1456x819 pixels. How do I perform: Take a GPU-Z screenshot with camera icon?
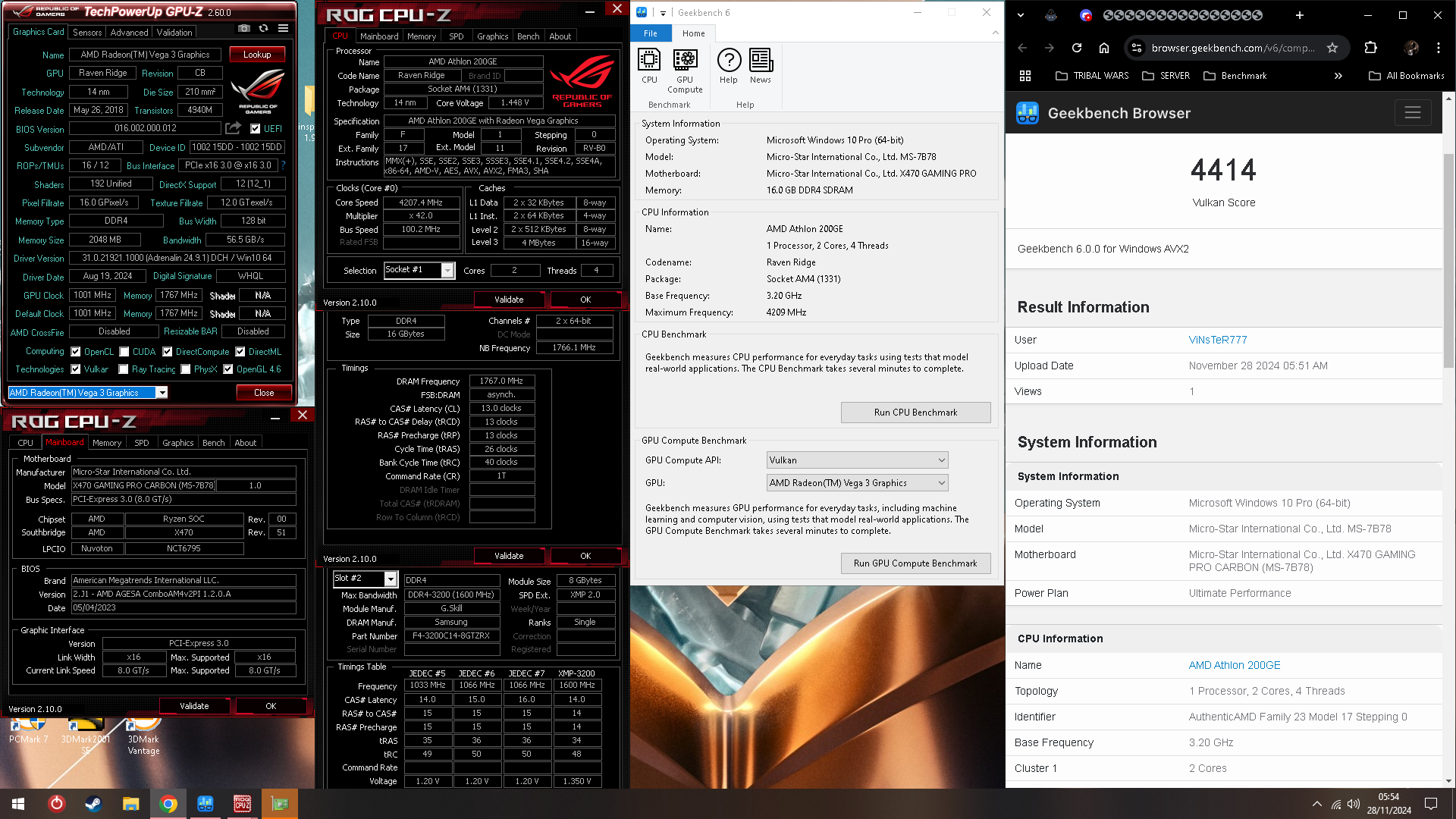tap(243, 29)
